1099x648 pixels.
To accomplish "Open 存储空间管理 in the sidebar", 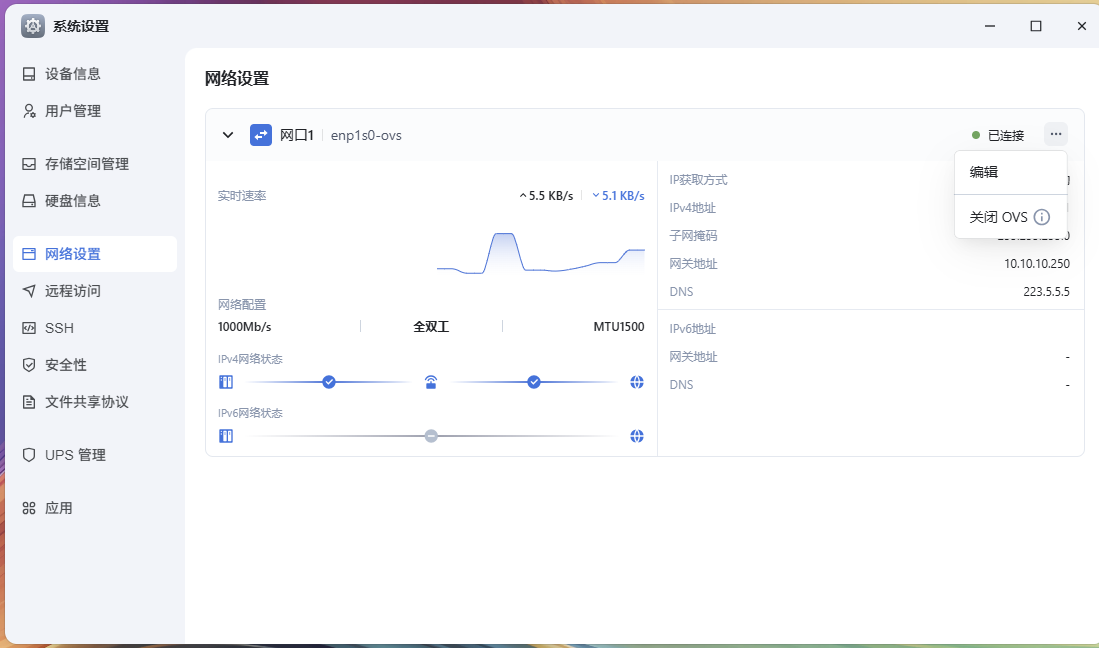I will pyautogui.click(x=95, y=164).
